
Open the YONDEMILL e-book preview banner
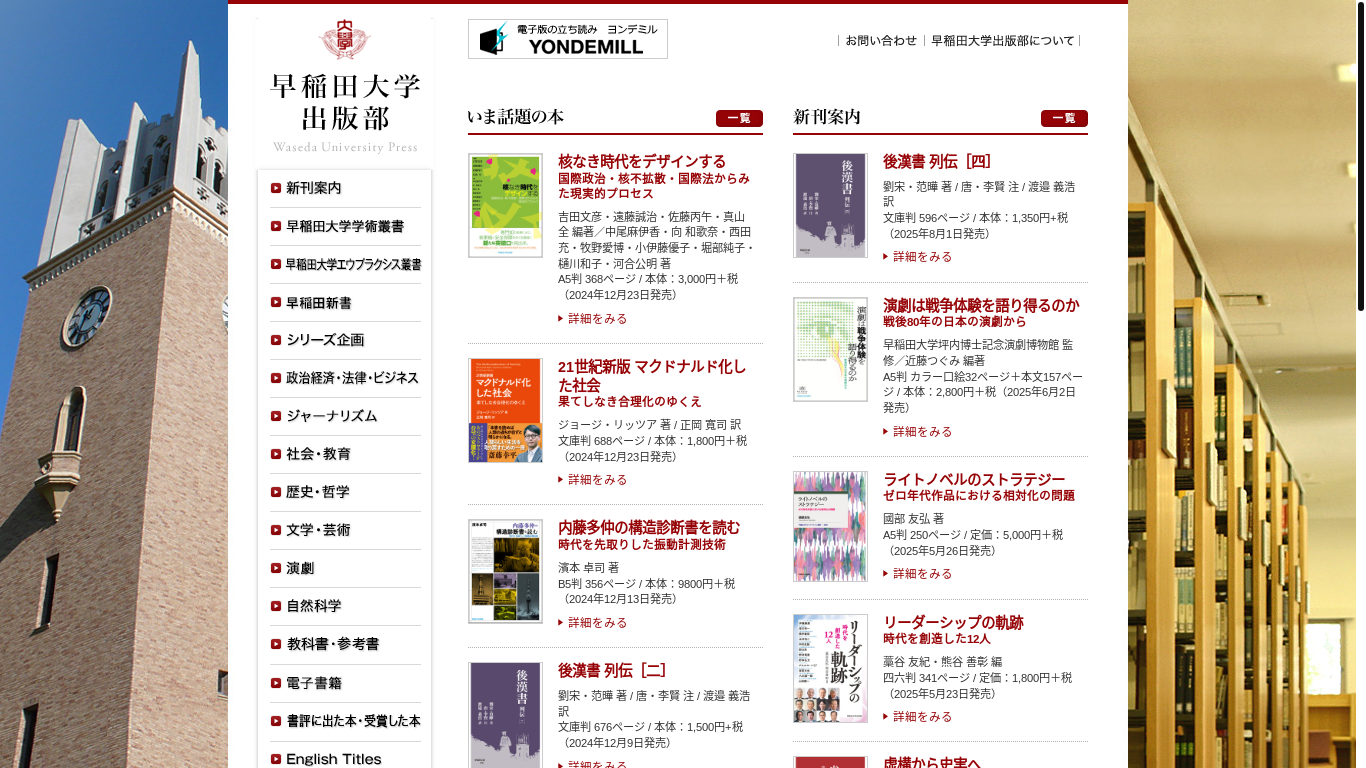point(568,39)
